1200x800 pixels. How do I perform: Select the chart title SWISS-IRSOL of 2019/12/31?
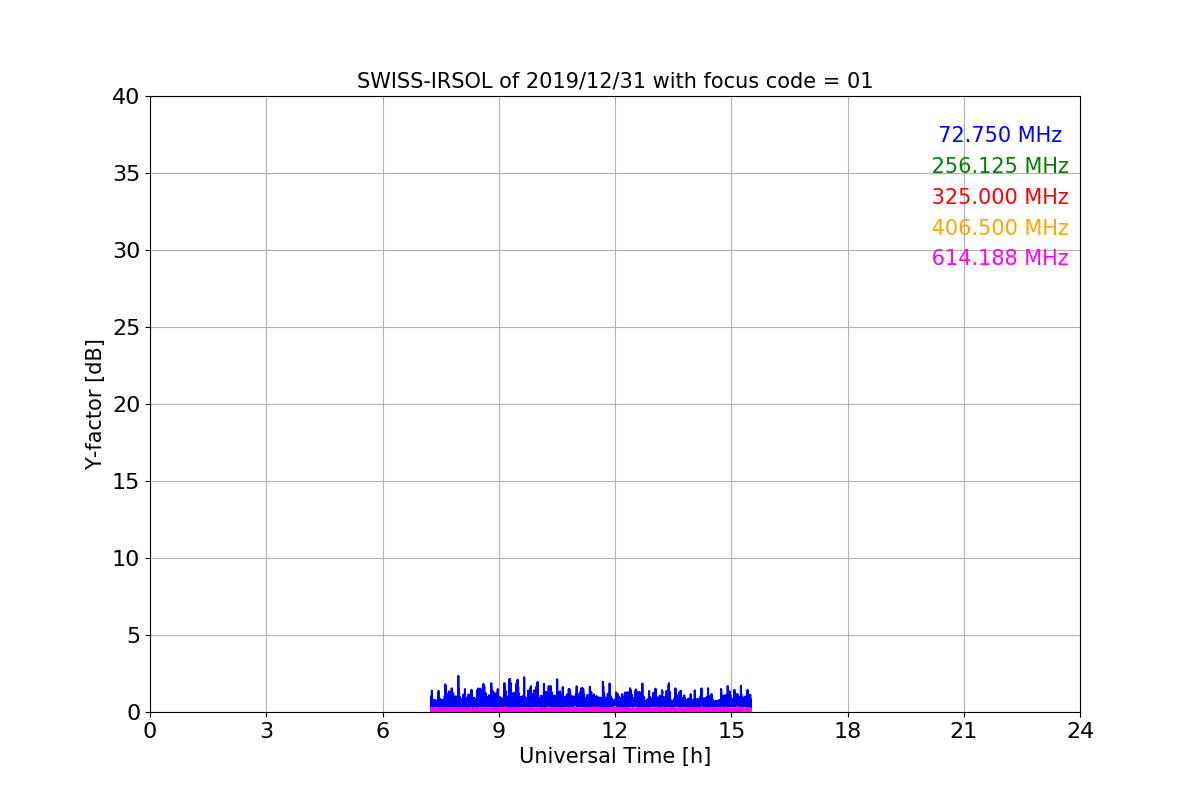click(615, 81)
